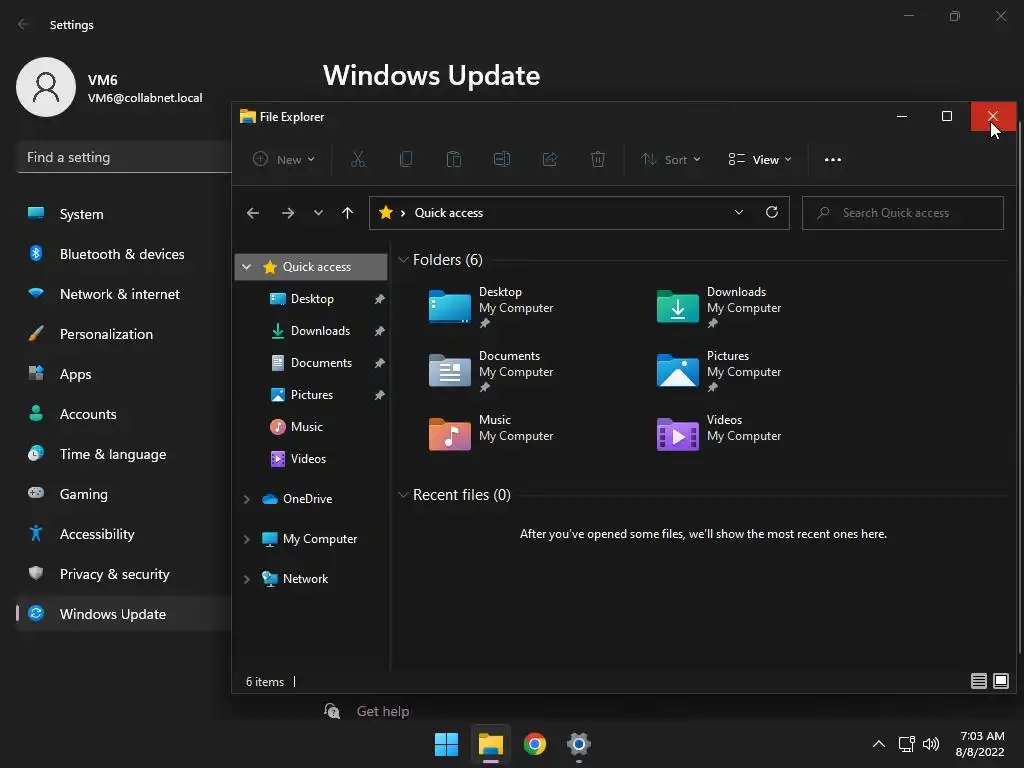Open the Downloads folder tile

click(x=719, y=307)
